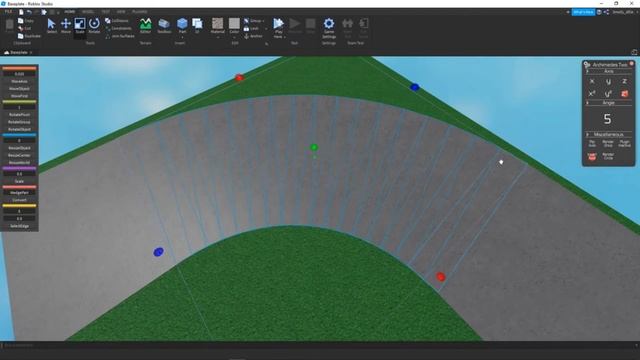Activate the Rotate tool
The image size is (640, 360).
(x=94, y=26)
